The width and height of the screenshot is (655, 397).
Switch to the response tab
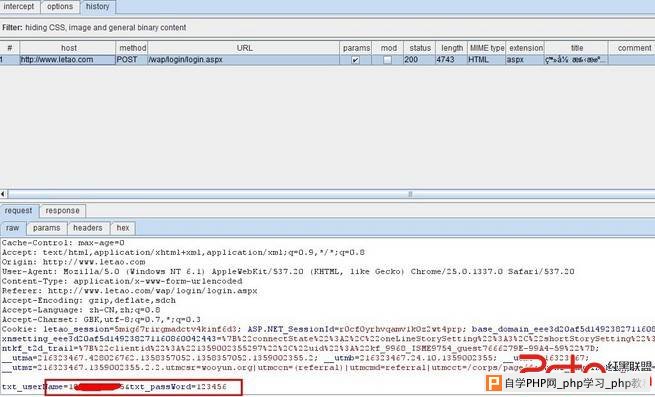62,211
